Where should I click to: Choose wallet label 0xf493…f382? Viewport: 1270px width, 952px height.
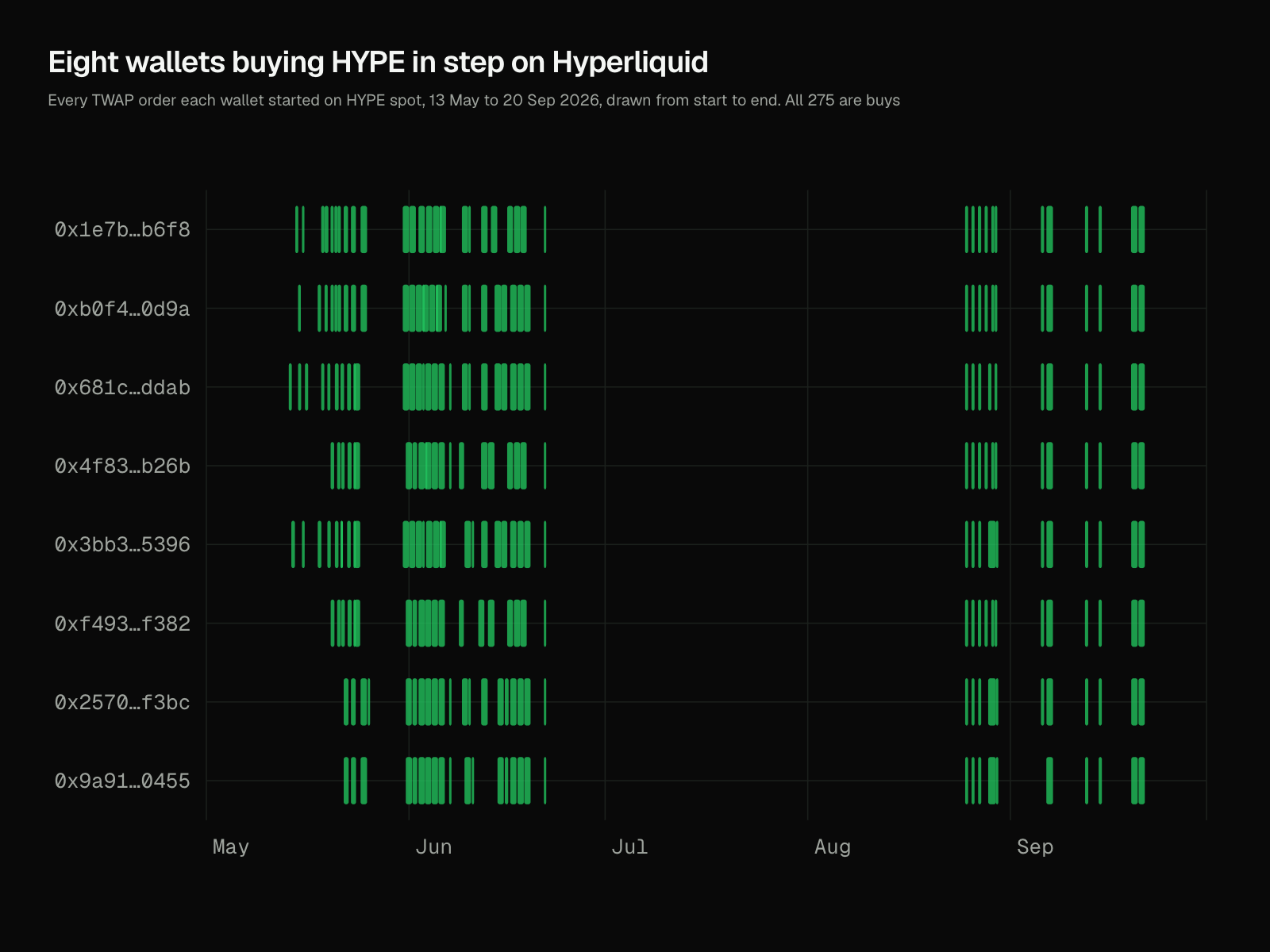122,624
